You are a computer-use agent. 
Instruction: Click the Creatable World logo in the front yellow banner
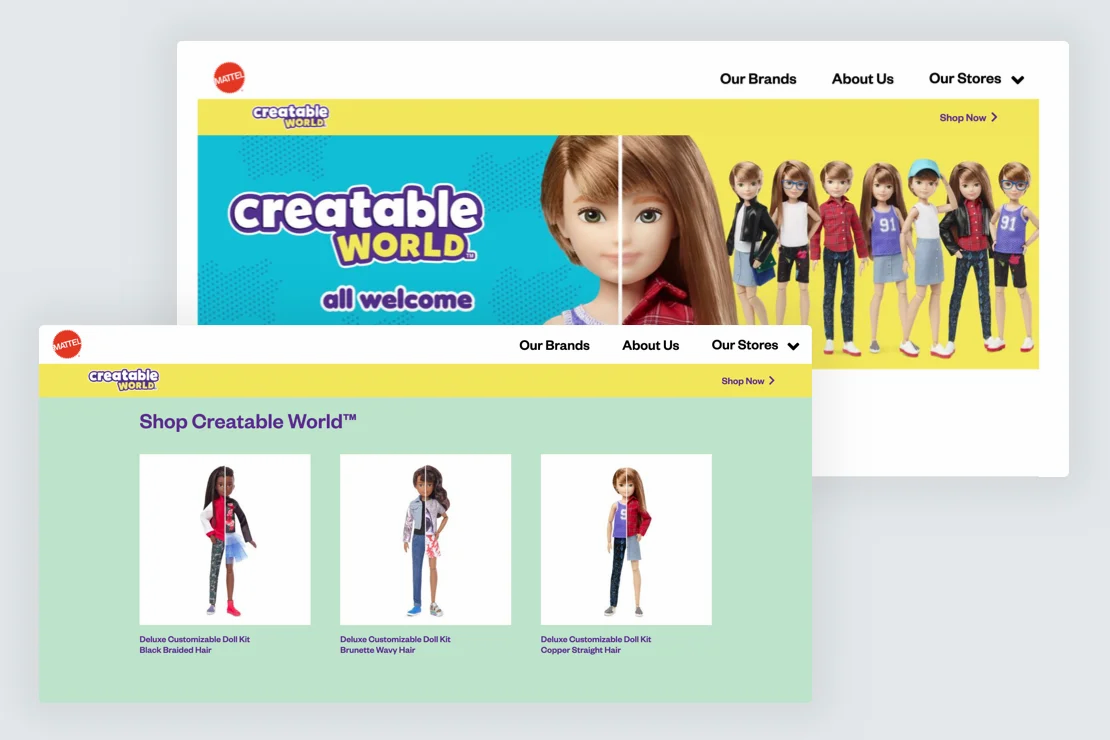(121, 380)
